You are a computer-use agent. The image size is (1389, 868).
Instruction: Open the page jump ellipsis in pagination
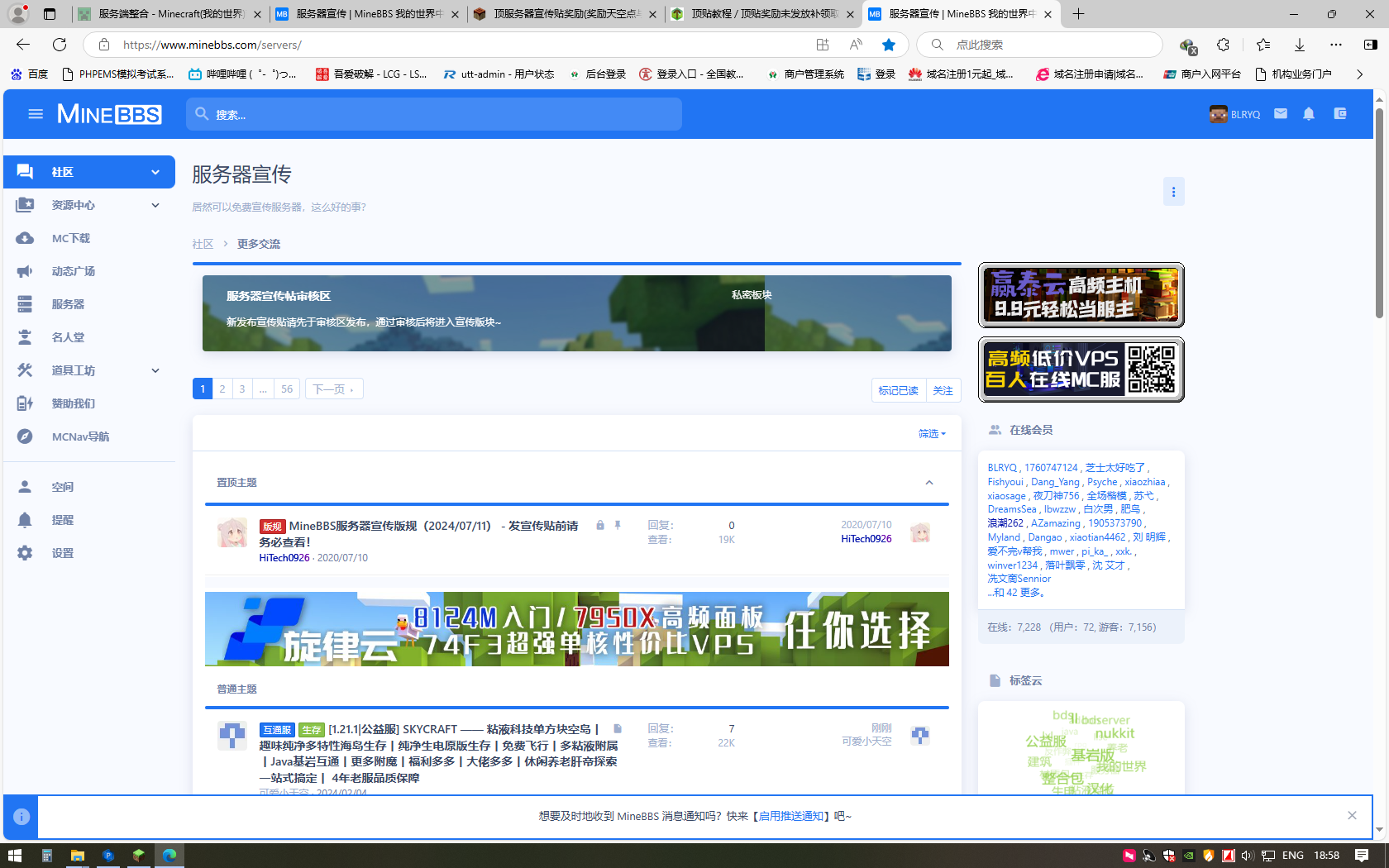coord(263,389)
